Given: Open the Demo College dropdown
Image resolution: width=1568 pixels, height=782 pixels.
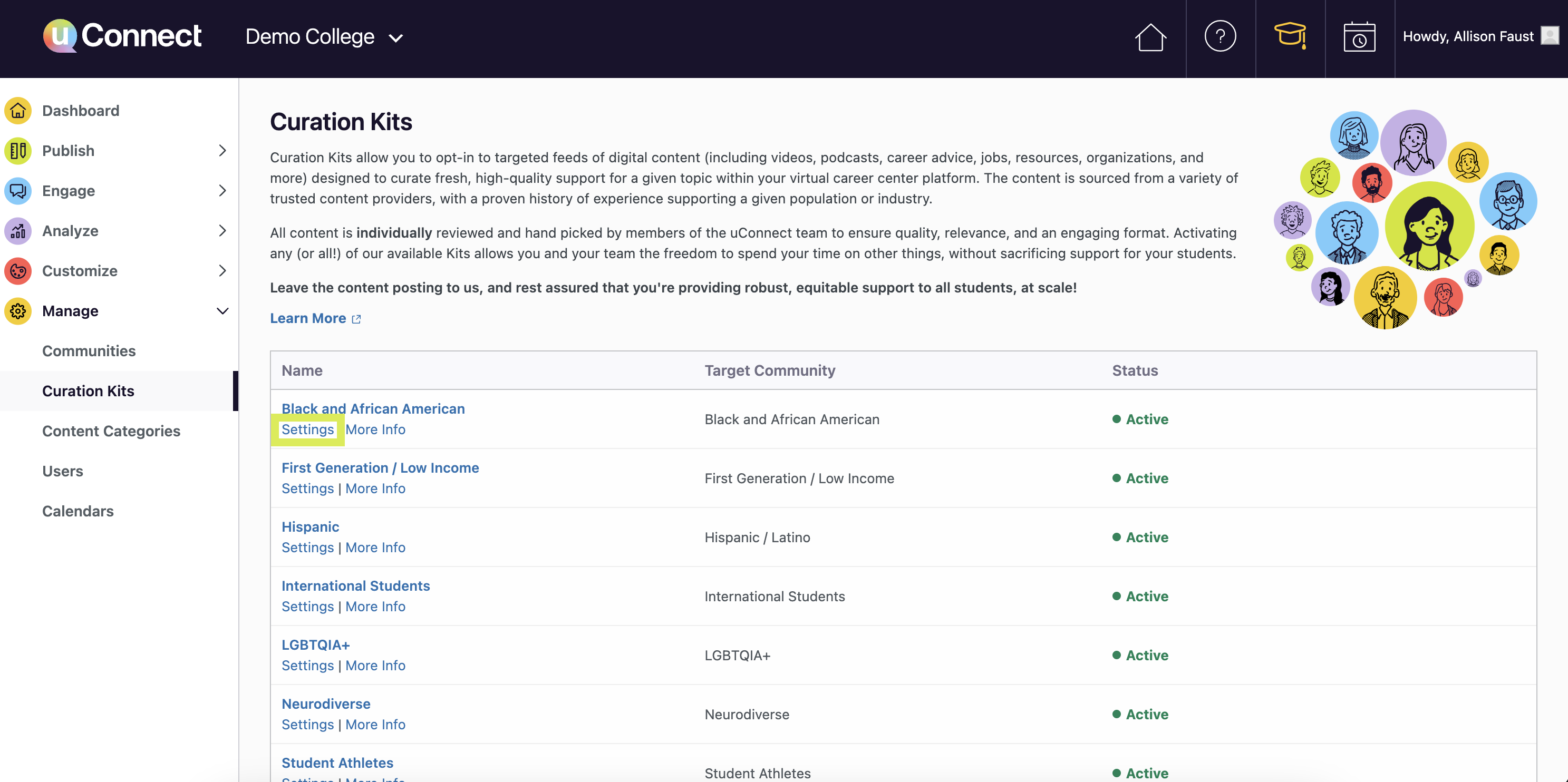Looking at the screenshot, I should 324,37.
